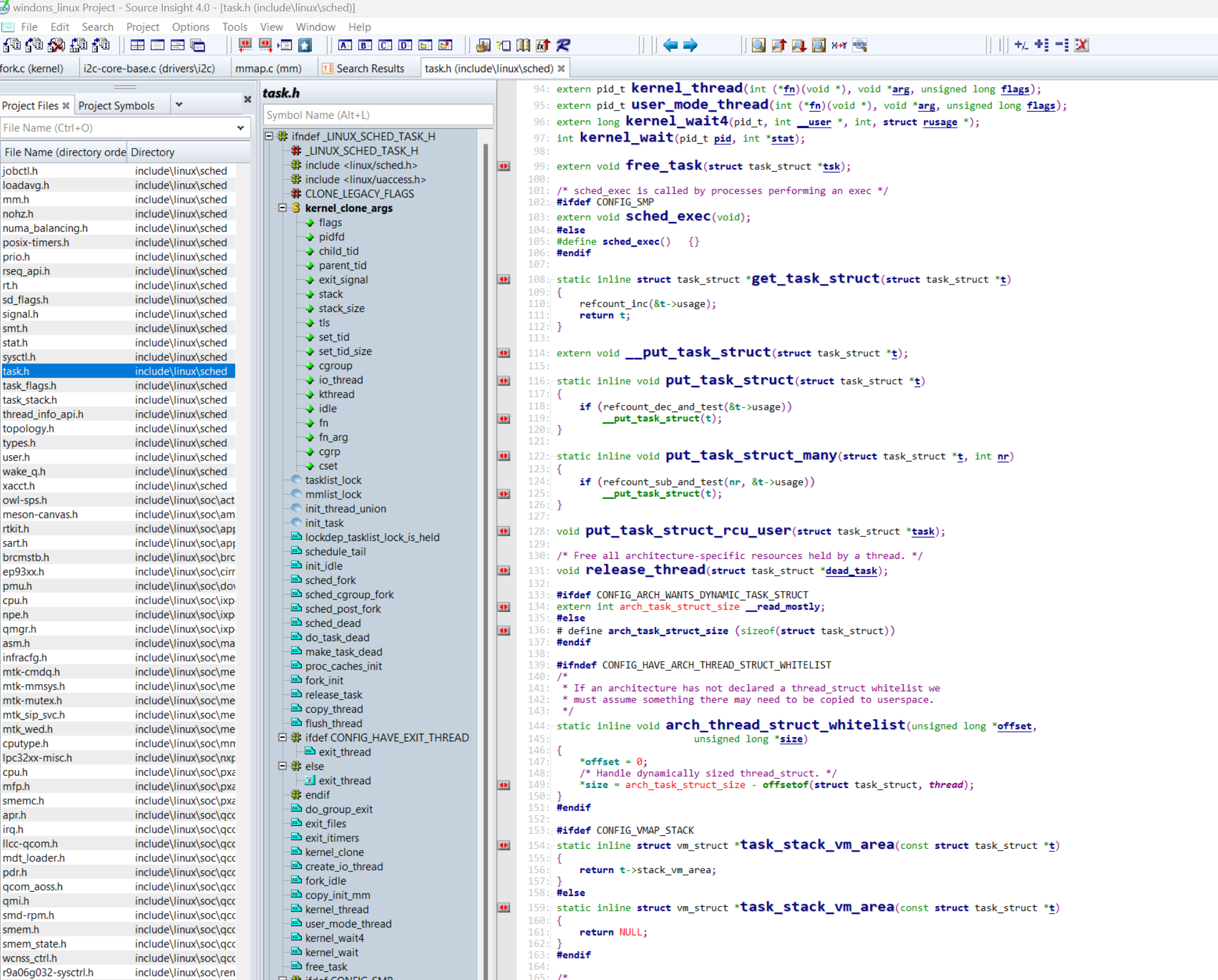Select task_flags.h in the file list
Image resolution: width=1218 pixels, height=980 pixels.
(30, 386)
